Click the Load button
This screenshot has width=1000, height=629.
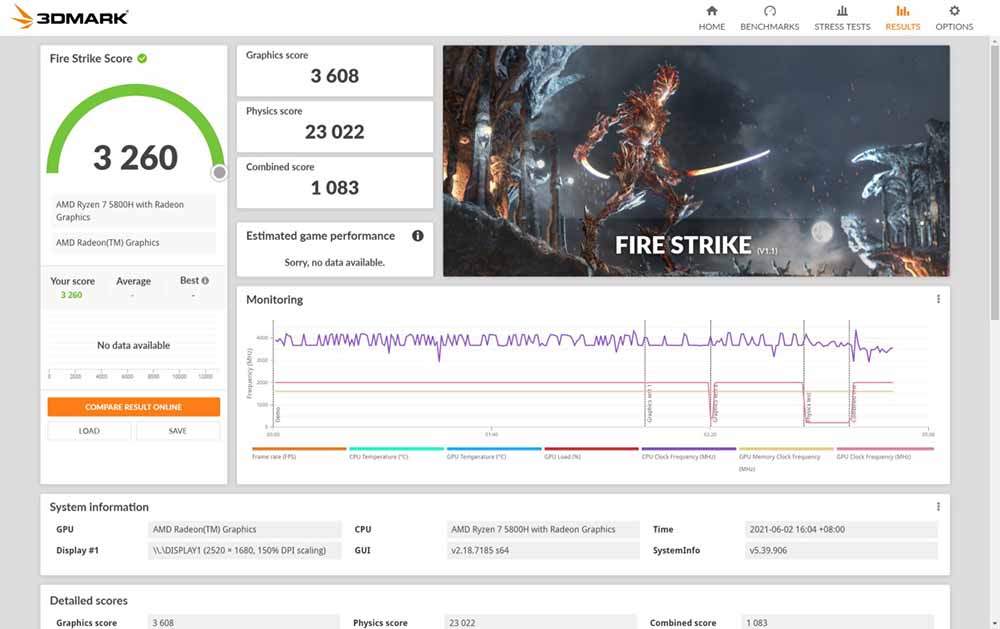coord(89,431)
